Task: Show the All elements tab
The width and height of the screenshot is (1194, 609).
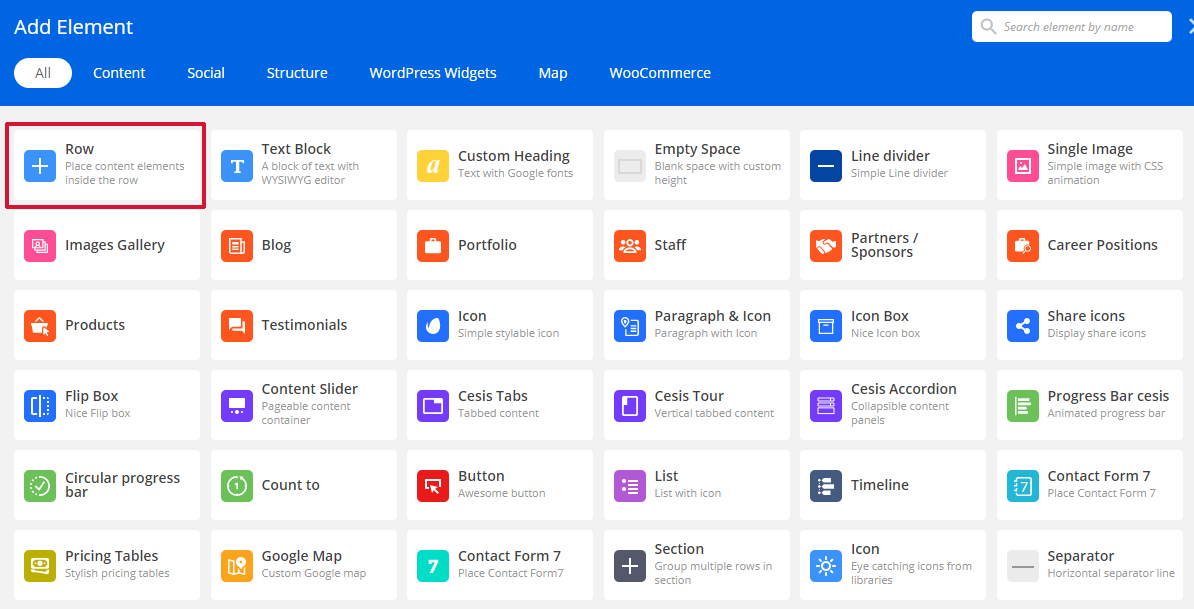Action: point(43,73)
